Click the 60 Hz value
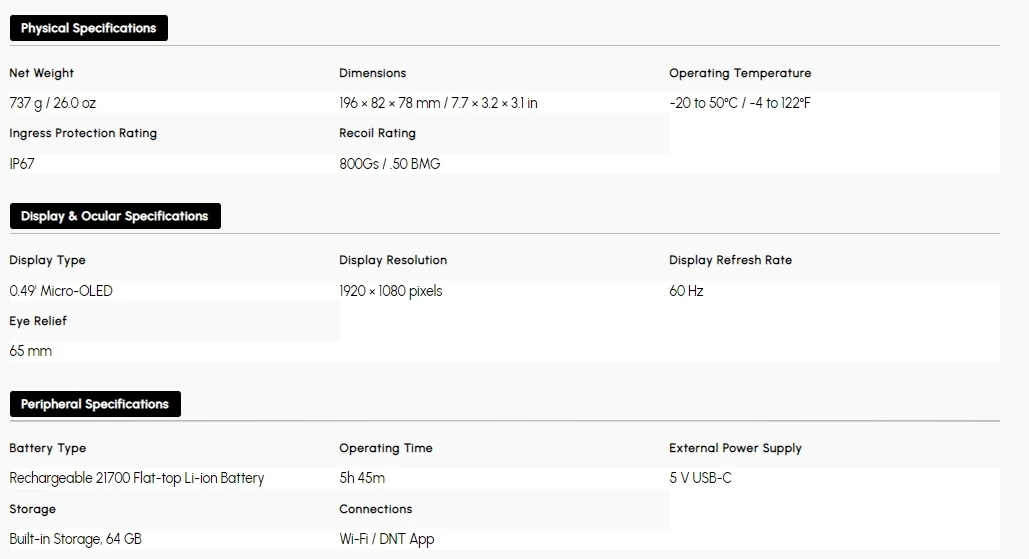This screenshot has width=1029, height=559. [686, 291]
